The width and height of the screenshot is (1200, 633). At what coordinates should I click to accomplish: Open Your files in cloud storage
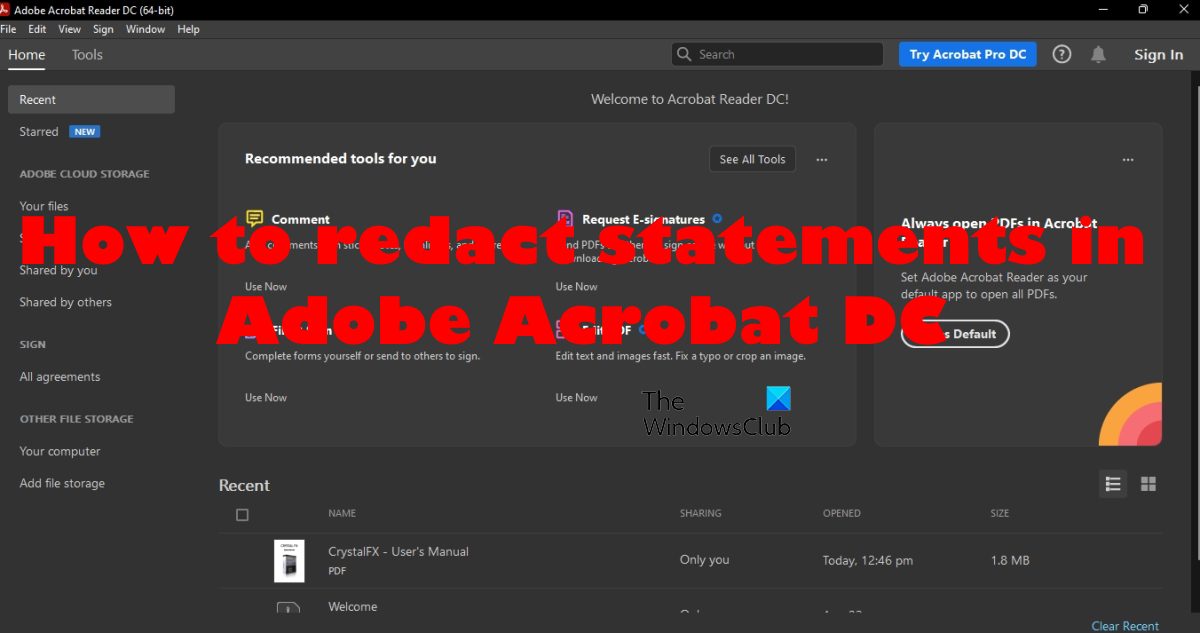pos(44,206)
